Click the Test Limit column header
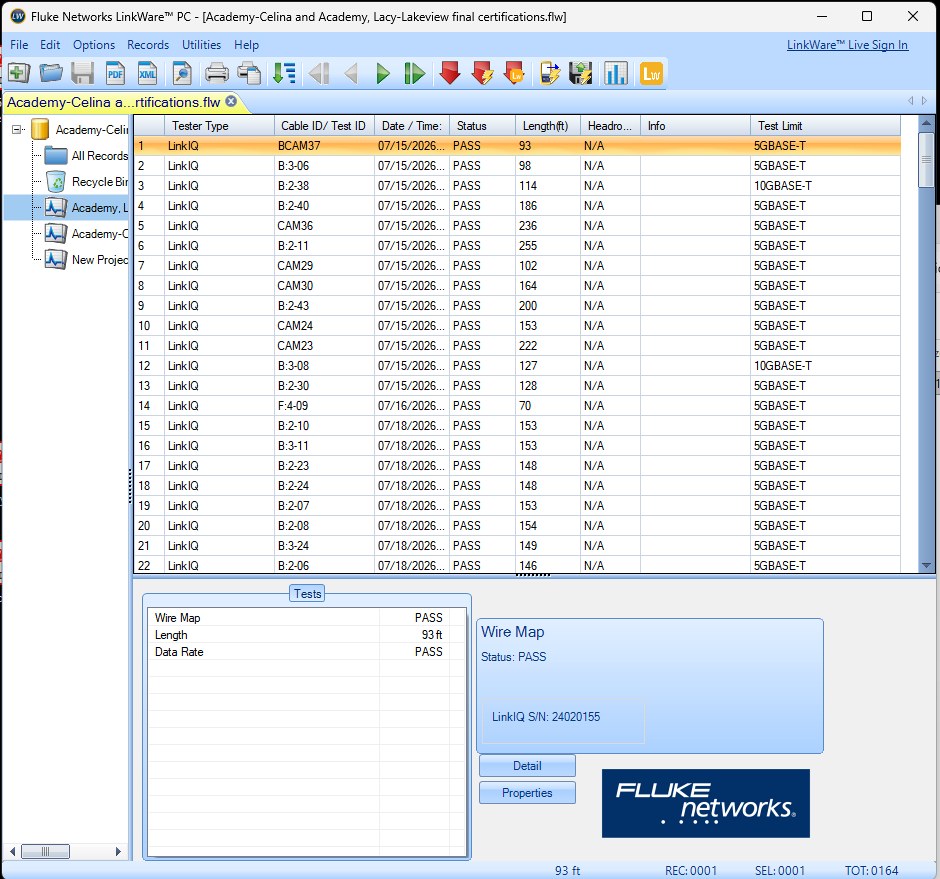The width and height of the screenshot is (940, 879). point(825,126)
